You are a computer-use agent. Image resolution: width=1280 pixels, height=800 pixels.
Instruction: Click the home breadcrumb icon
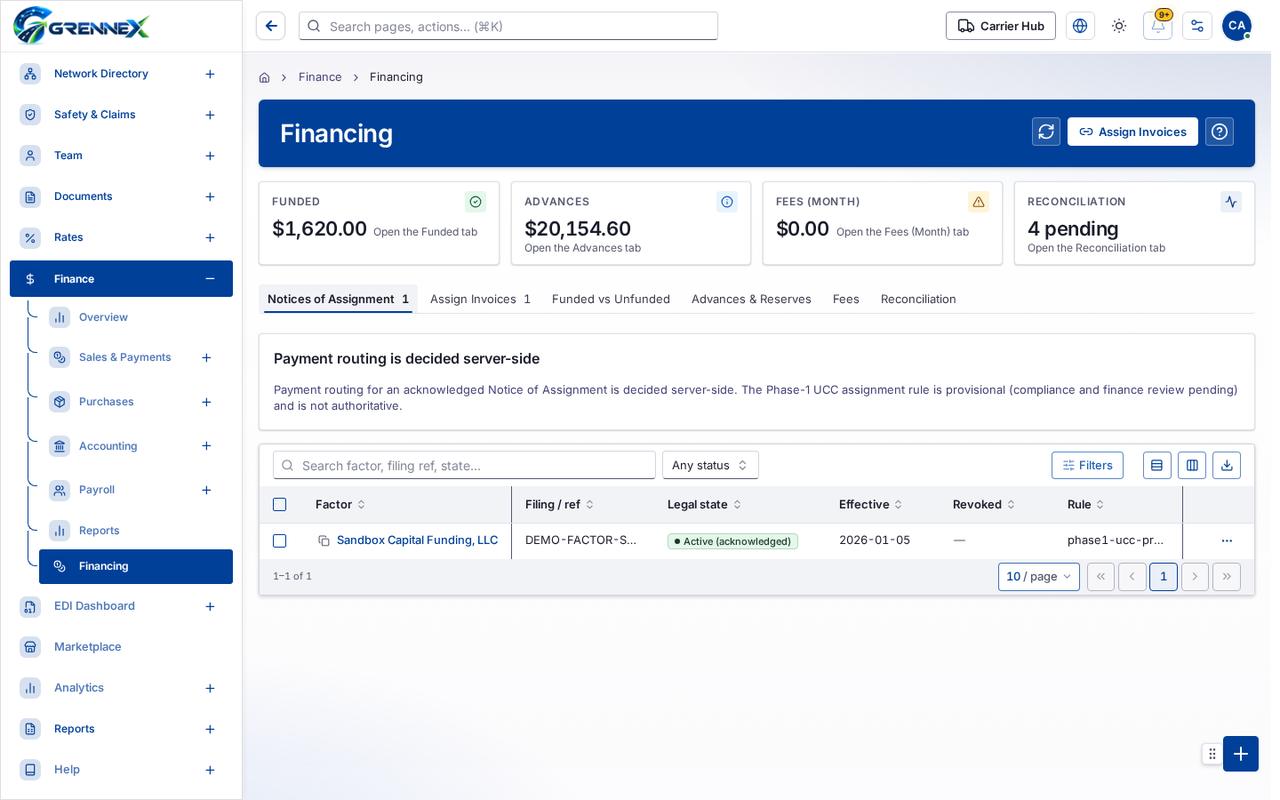(264, 77)
